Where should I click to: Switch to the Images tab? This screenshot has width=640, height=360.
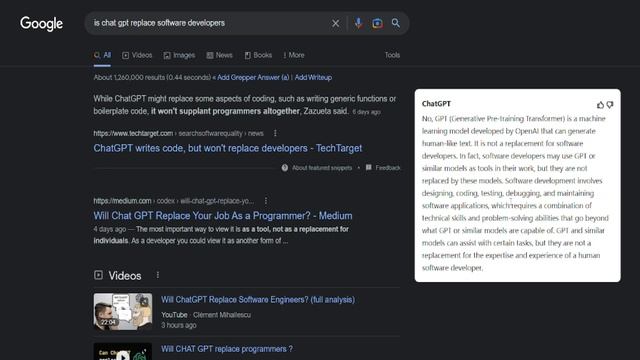(x=179, y=55)
